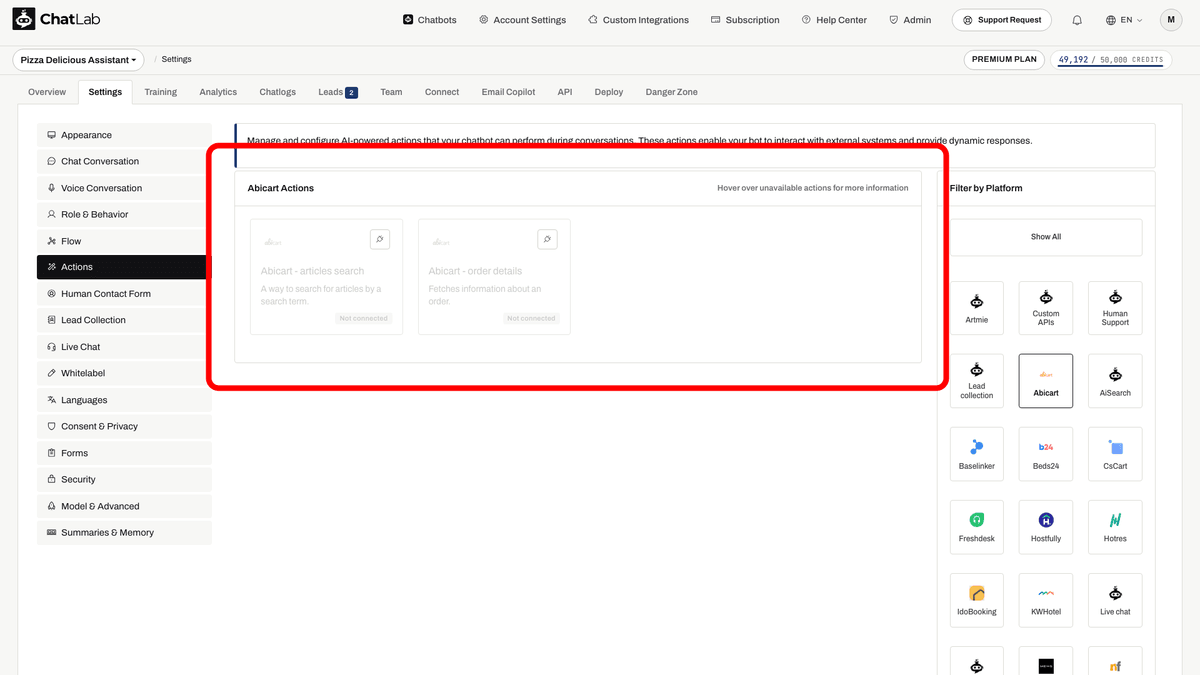Screen dimensions: 1200x675
Task: Open the Leads tab
Action: click(338, 92)
